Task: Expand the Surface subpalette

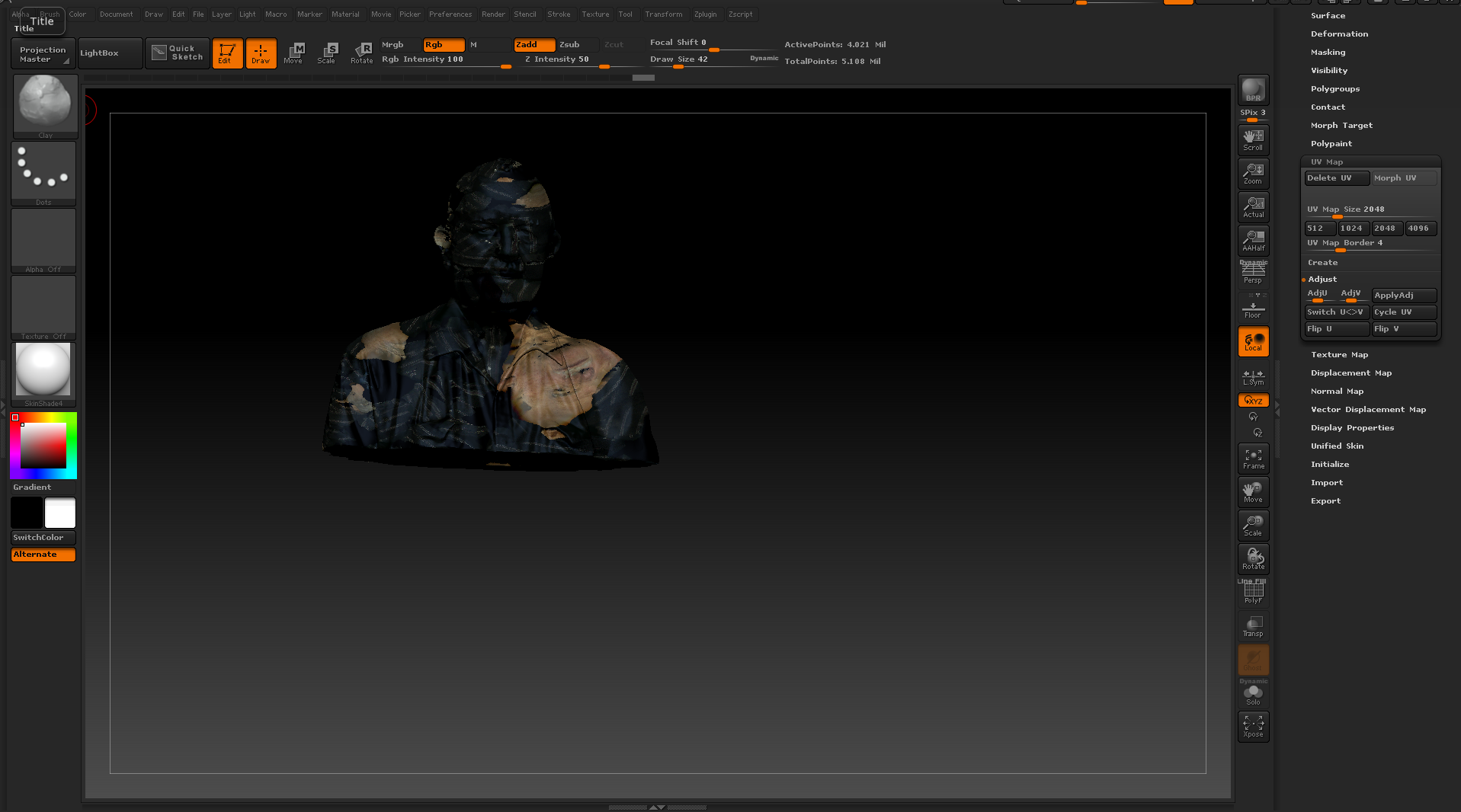Action: (x=1328, y=16)
